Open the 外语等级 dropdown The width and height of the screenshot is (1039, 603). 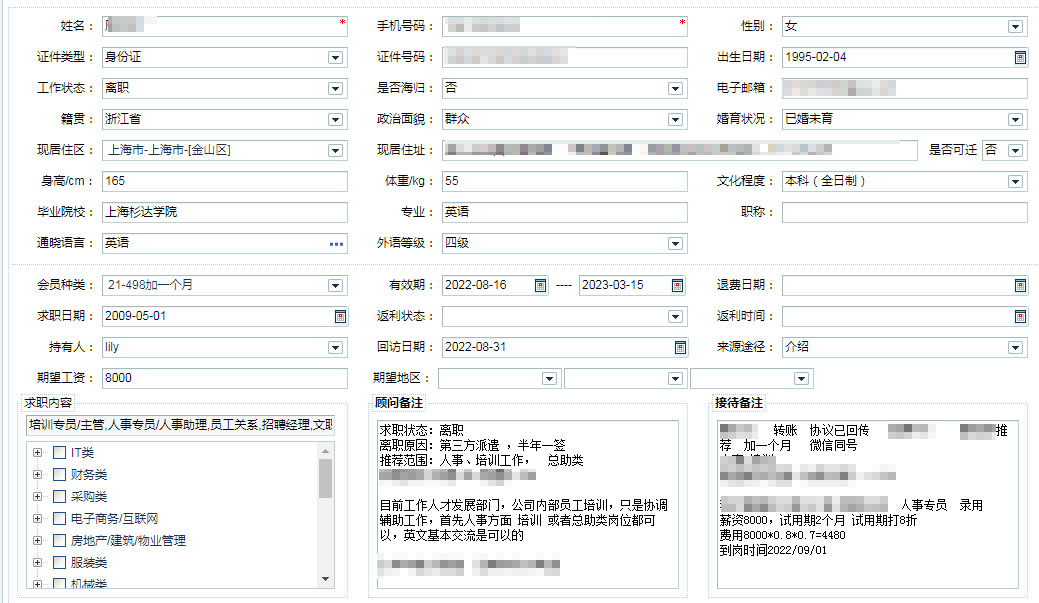coord(675,244)
